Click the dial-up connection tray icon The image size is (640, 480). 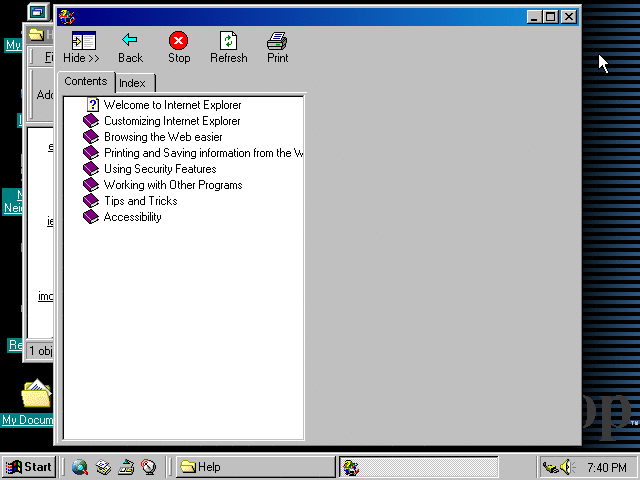[551, 467]
